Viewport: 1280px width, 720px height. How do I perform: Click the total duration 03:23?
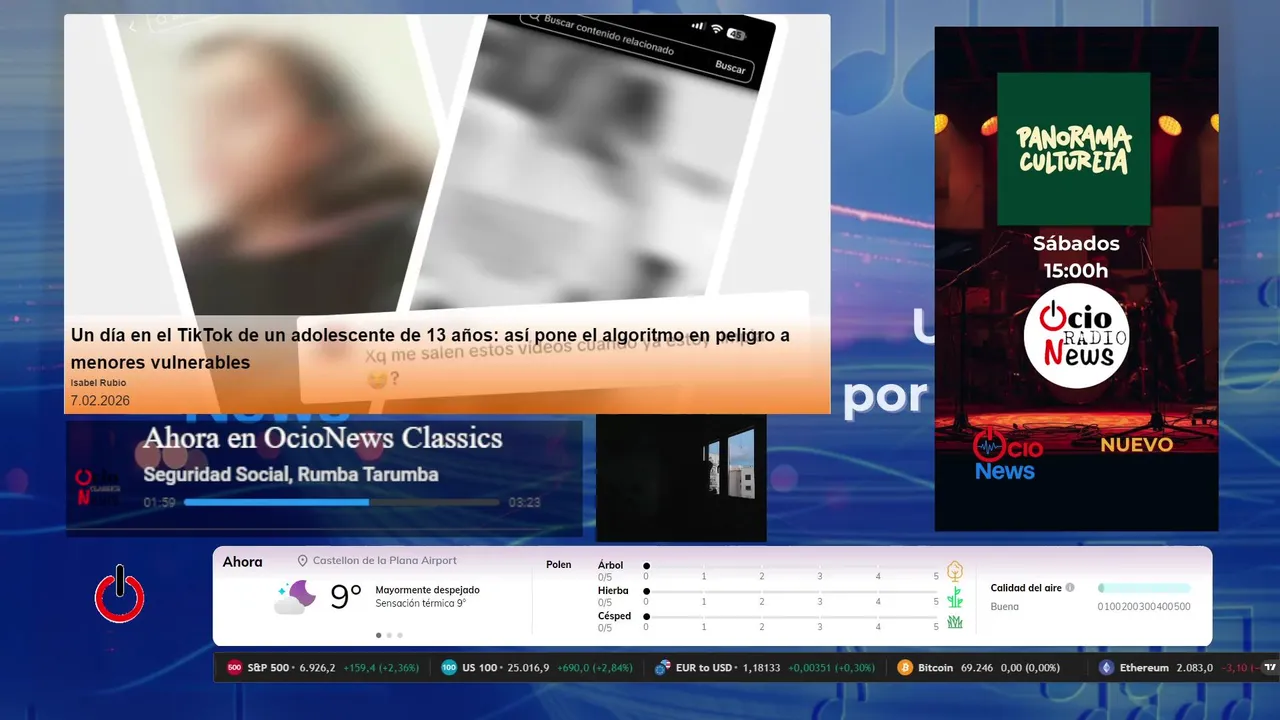pos(524,502)
